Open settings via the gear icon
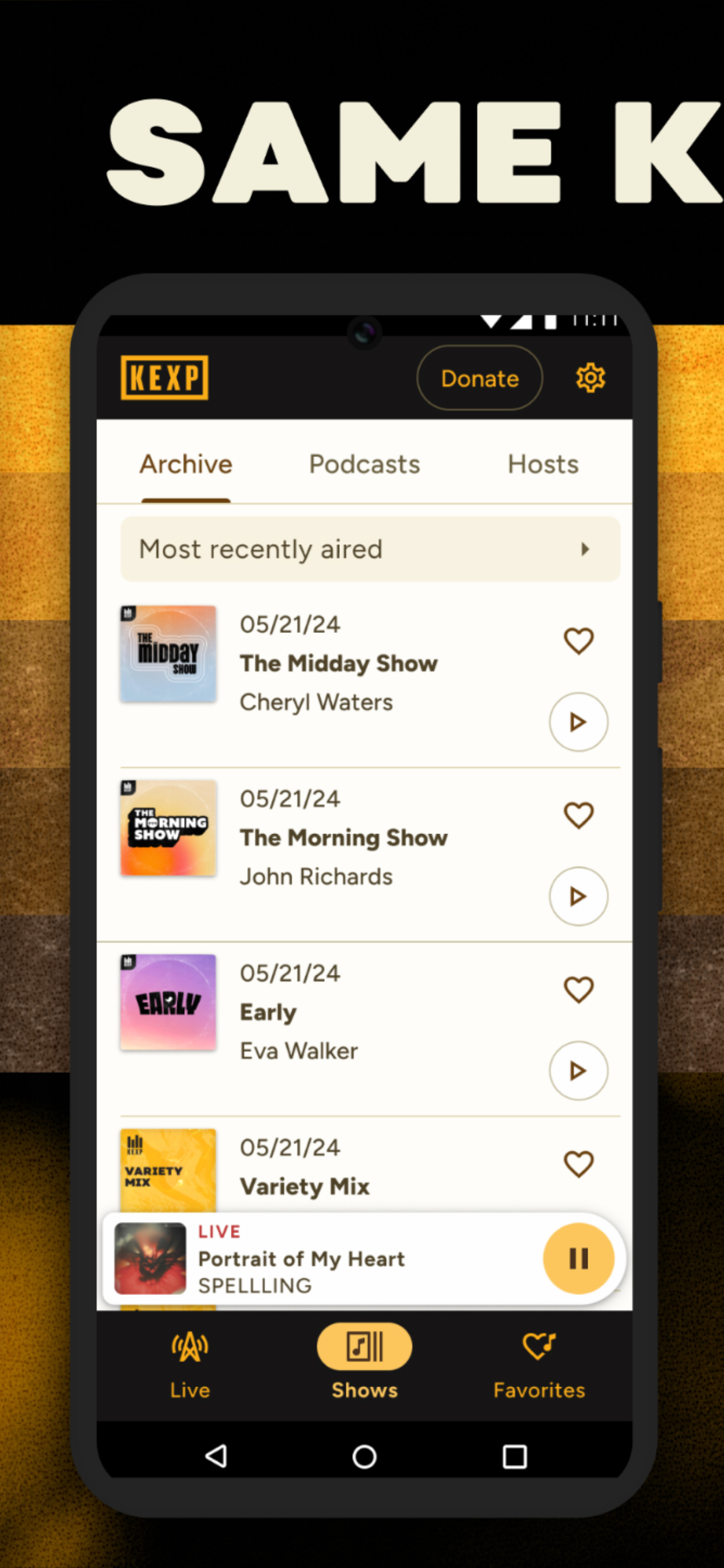 tap(590, 378)
